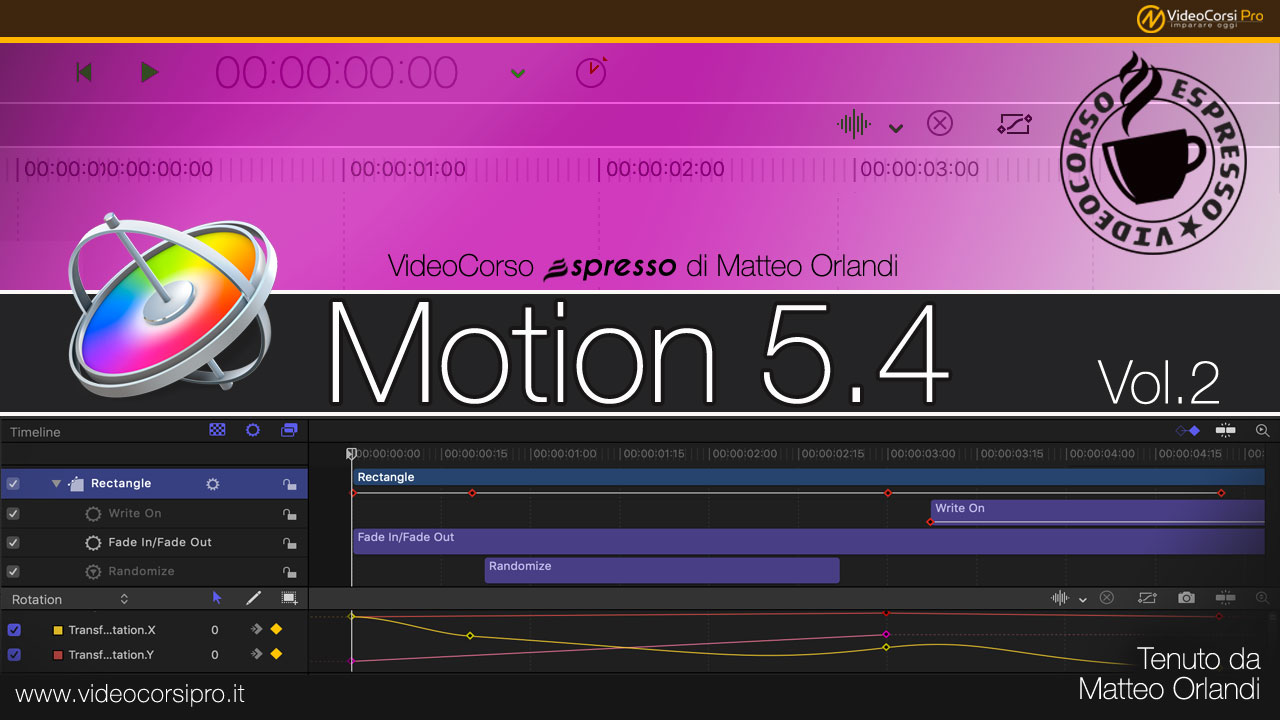
Task: Click the large go-to-start button in pink header
Action: tap(84, 72)
